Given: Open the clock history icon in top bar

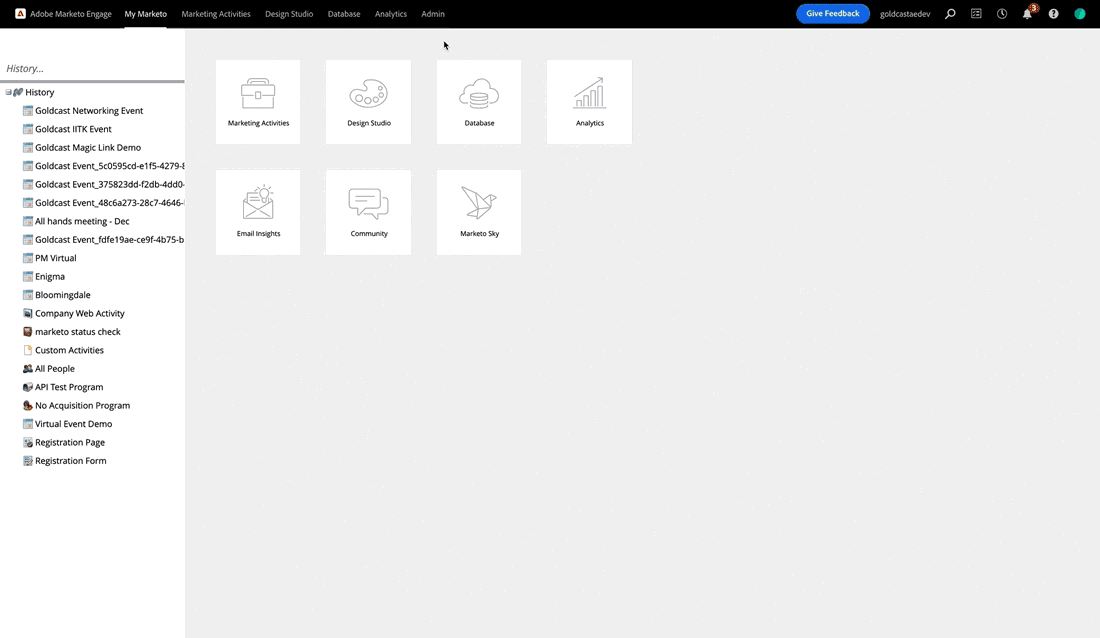Looking at the screenshot, I should (x=1002, y=13).
